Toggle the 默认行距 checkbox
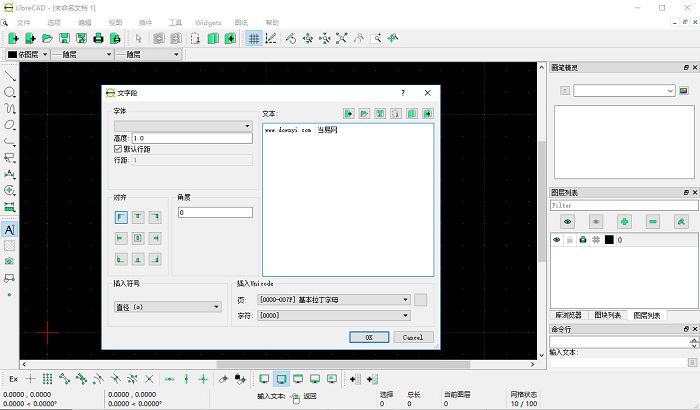 click(118, 148)
